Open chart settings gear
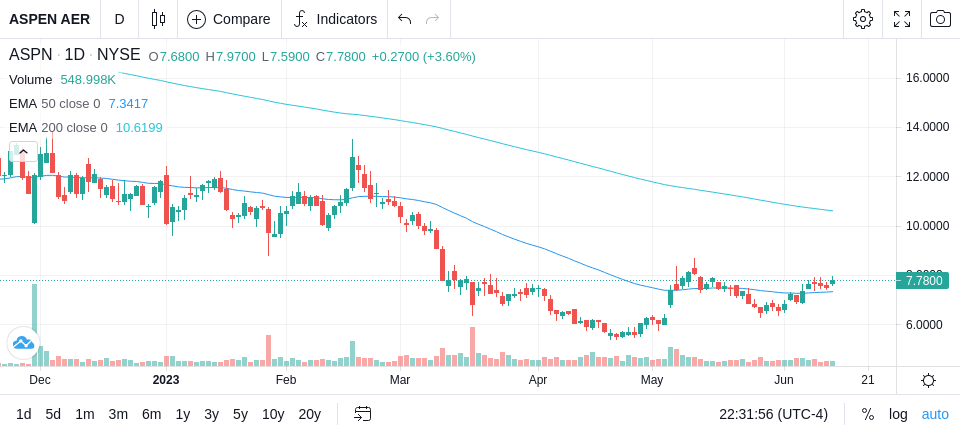960x433 pixels. 863,19
